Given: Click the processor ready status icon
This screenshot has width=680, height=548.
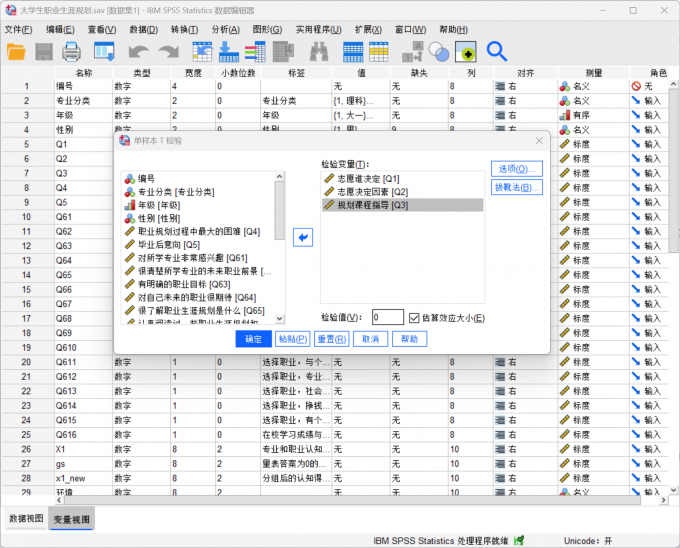Looking at the screenshot, I should [x=519, y=541].
